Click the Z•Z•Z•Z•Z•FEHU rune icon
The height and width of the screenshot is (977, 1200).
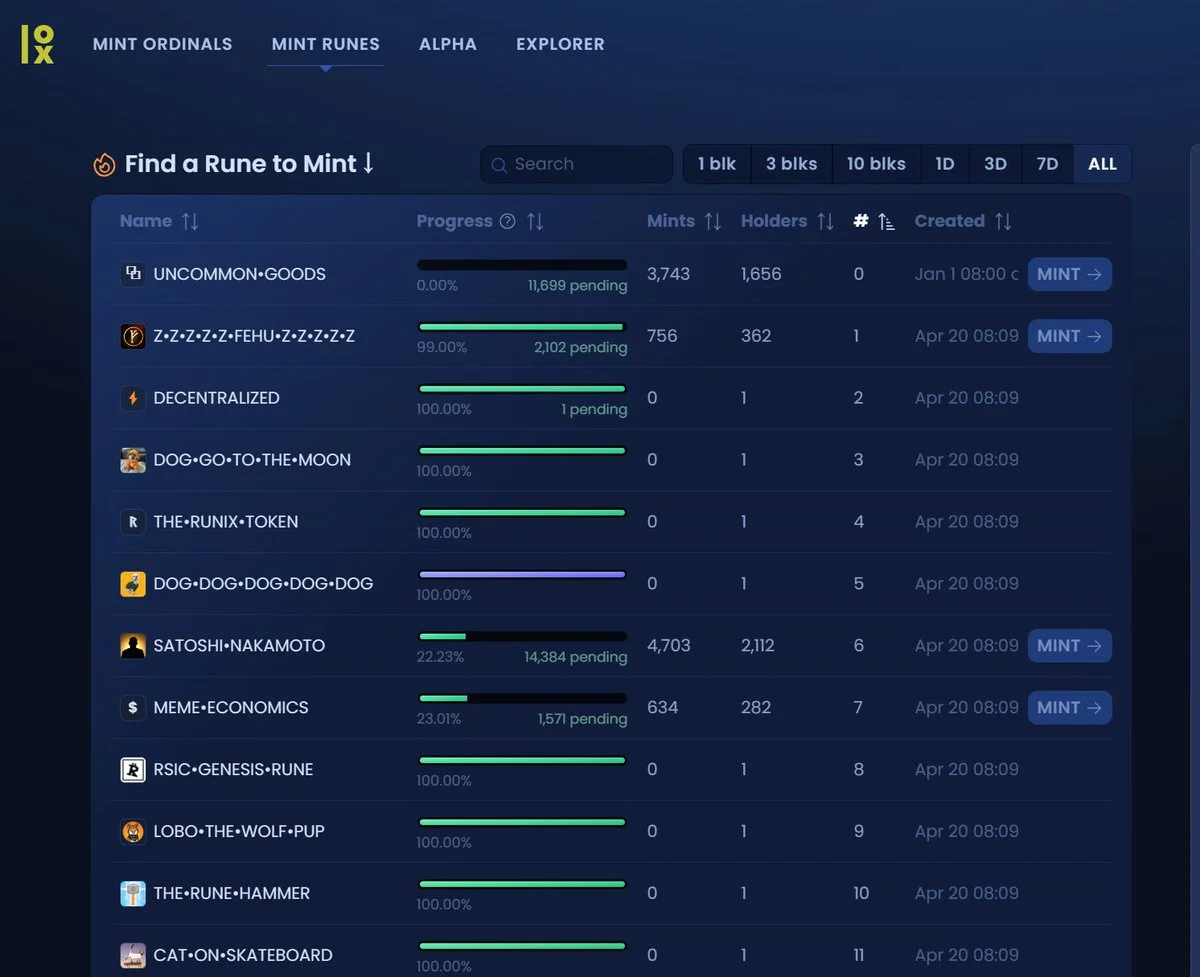click(133, 336)
